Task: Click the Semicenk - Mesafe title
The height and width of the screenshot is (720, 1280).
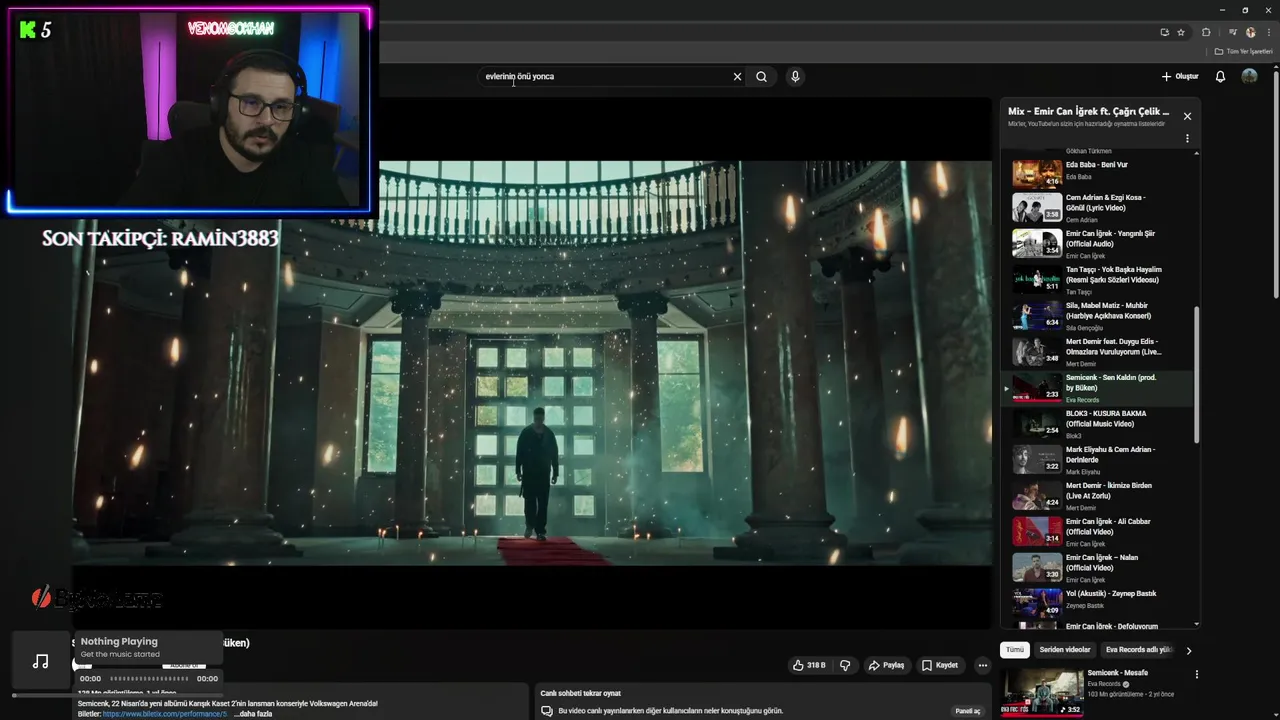Action: point(1118,673)
